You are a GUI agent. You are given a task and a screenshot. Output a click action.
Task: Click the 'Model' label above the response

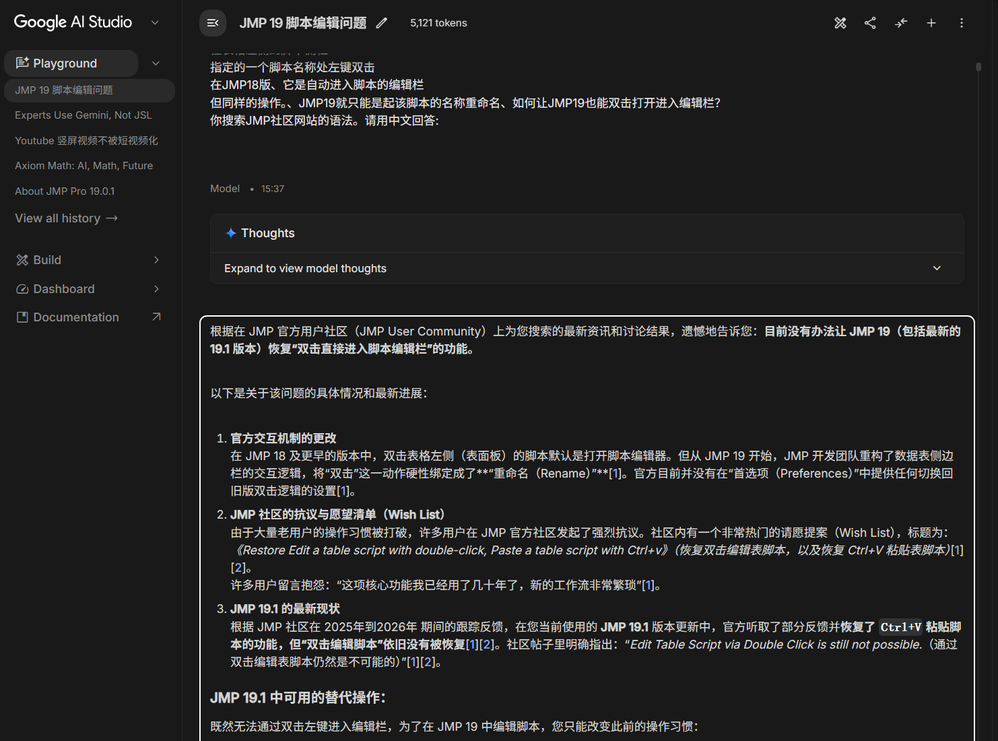click(x=225, y=188)
